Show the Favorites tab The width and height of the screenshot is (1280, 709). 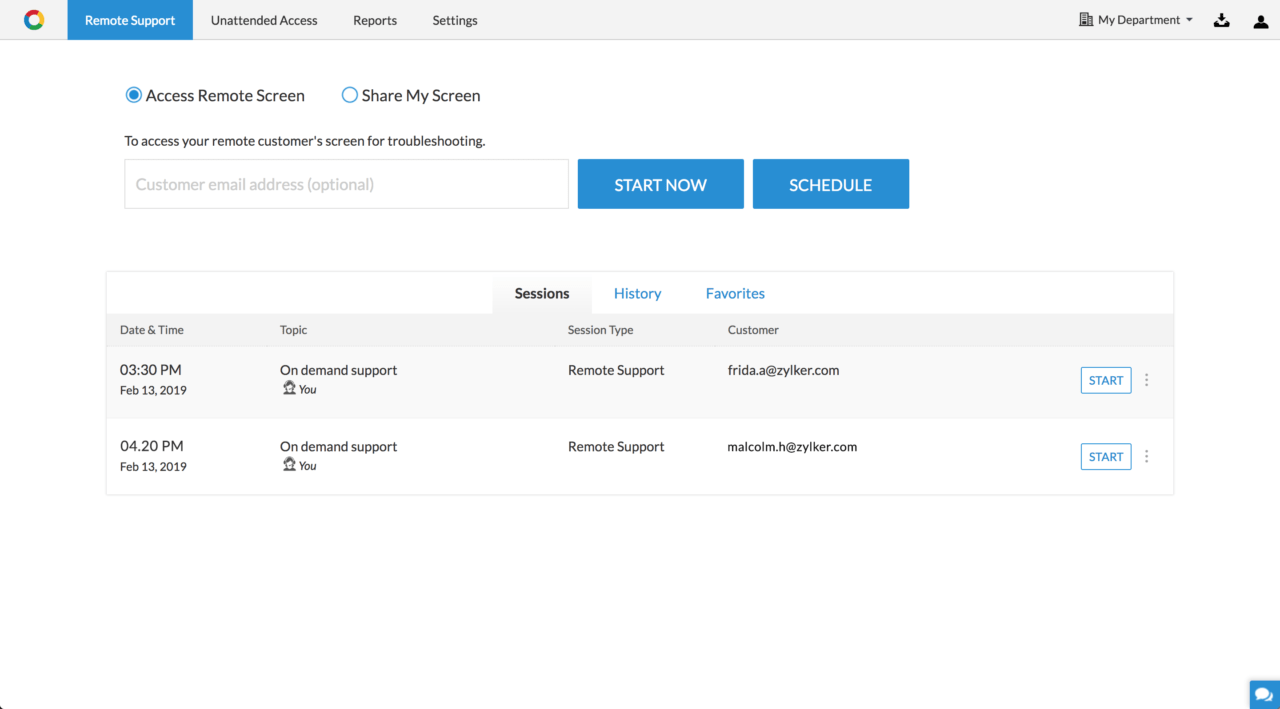coord(735,293)
